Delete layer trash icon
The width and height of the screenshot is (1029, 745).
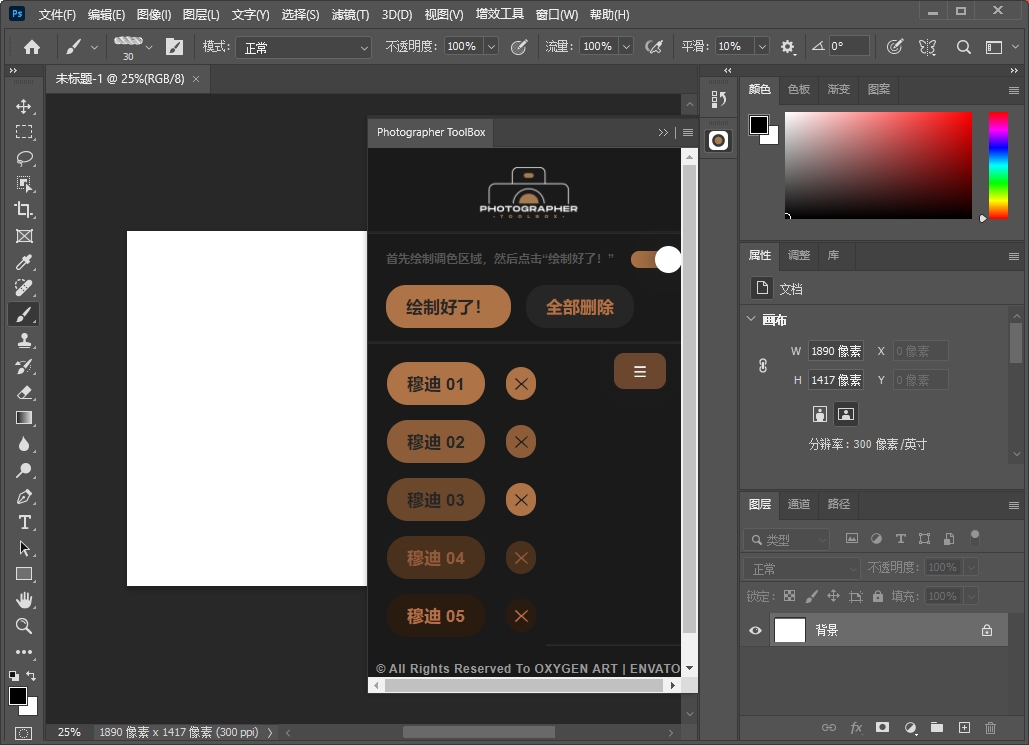click(991, 727)
